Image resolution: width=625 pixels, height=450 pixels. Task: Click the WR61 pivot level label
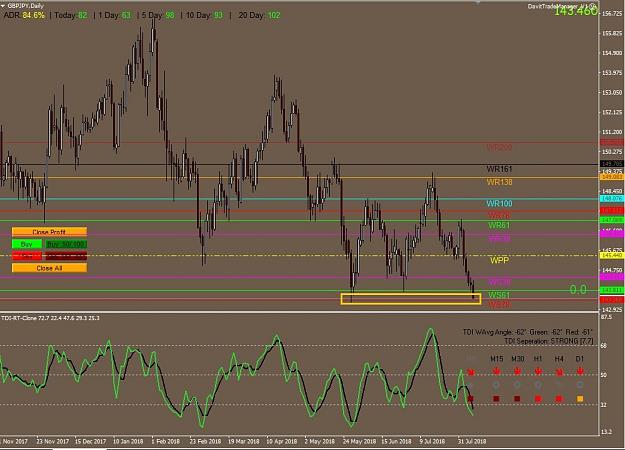point(499,225)
